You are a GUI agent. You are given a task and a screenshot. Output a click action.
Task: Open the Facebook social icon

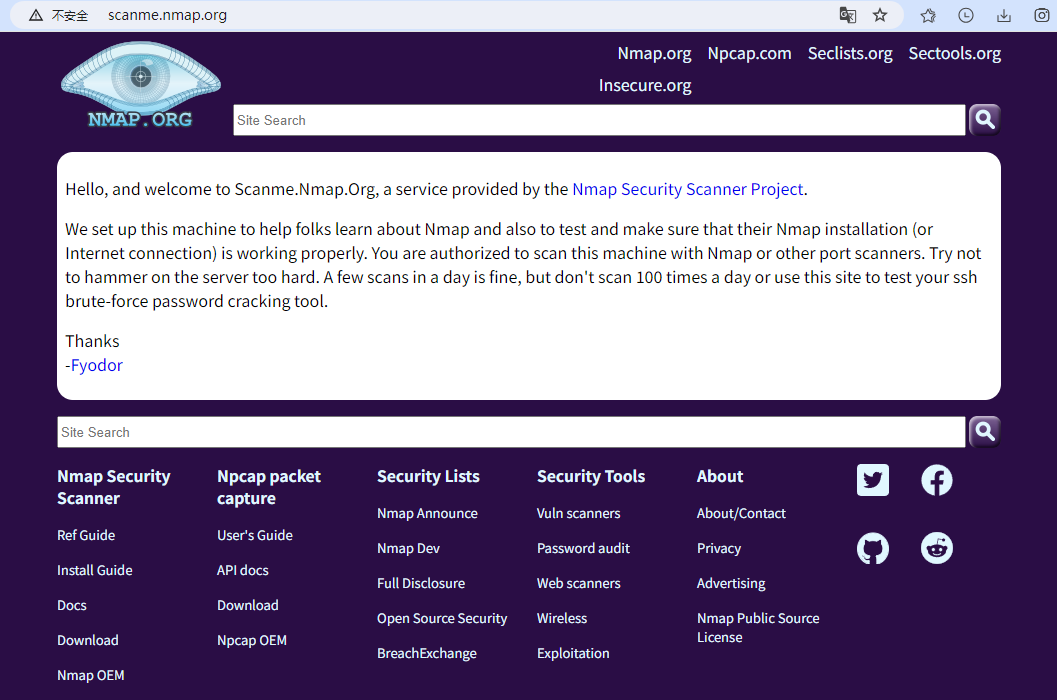tap(936, 480)
